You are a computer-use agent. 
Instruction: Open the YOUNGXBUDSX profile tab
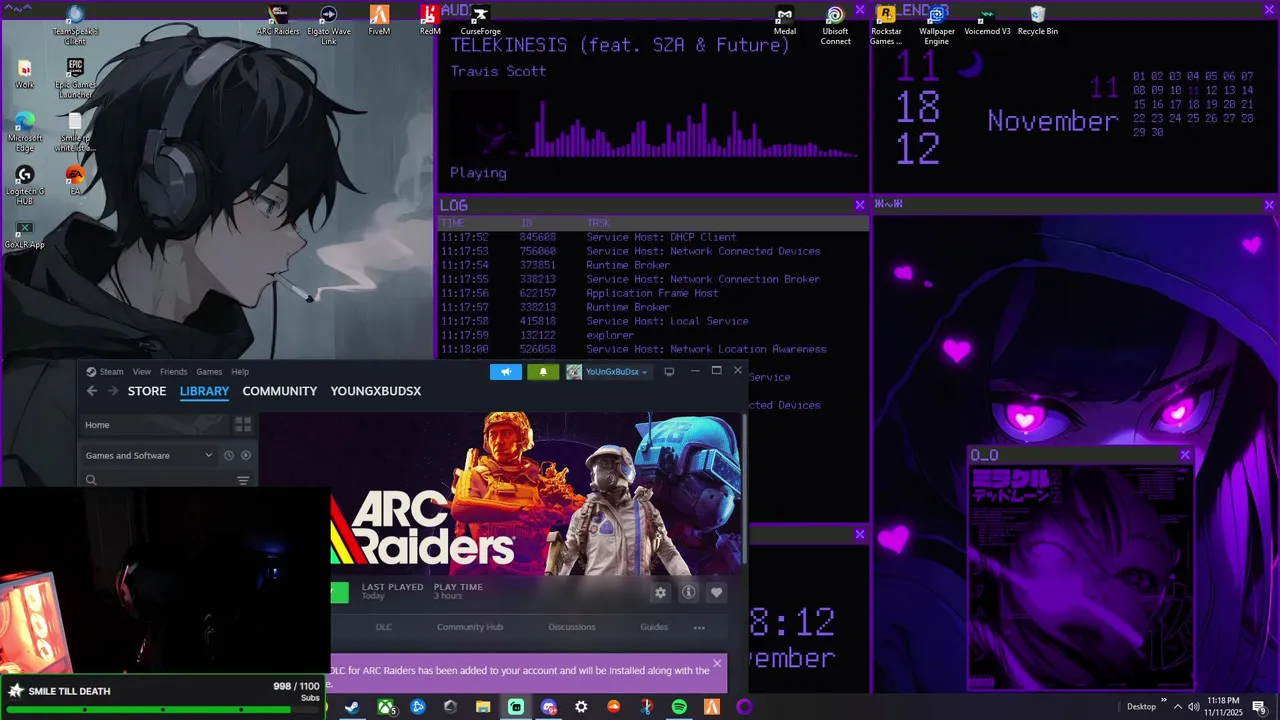coord(376,391)
